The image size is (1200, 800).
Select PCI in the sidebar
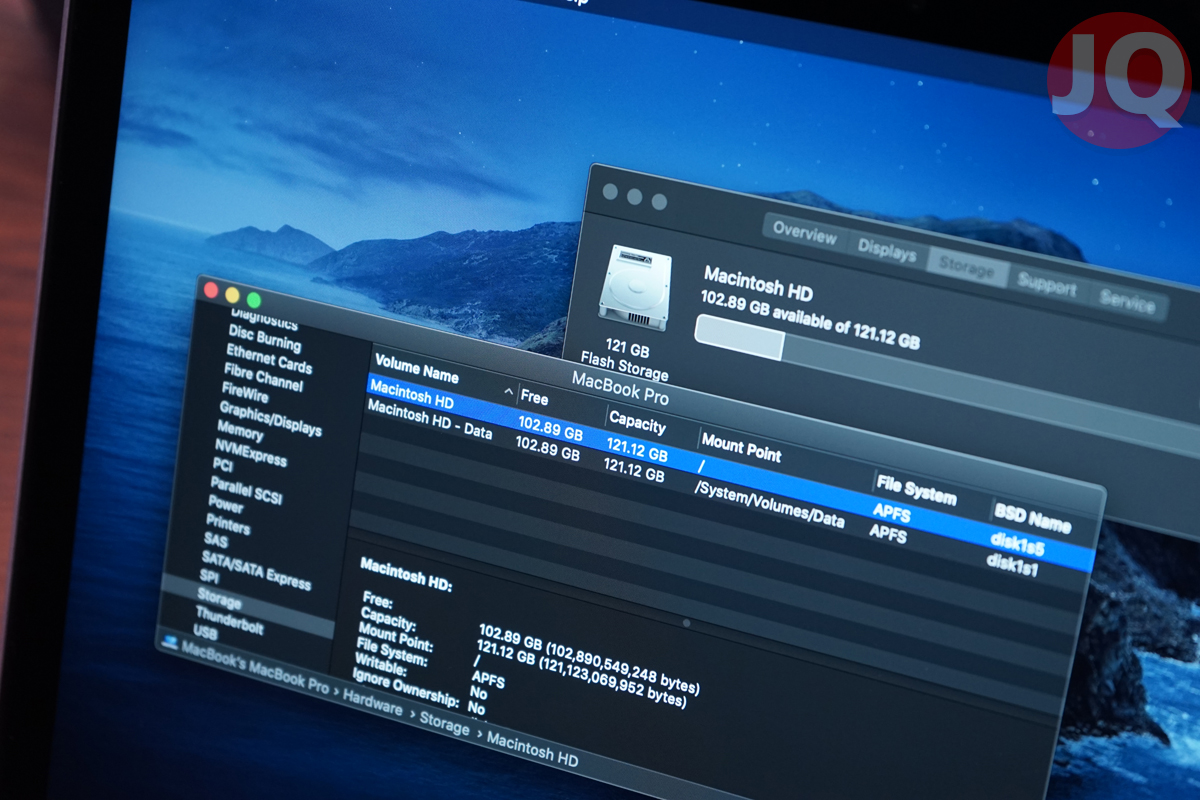[x=222, y=465]
